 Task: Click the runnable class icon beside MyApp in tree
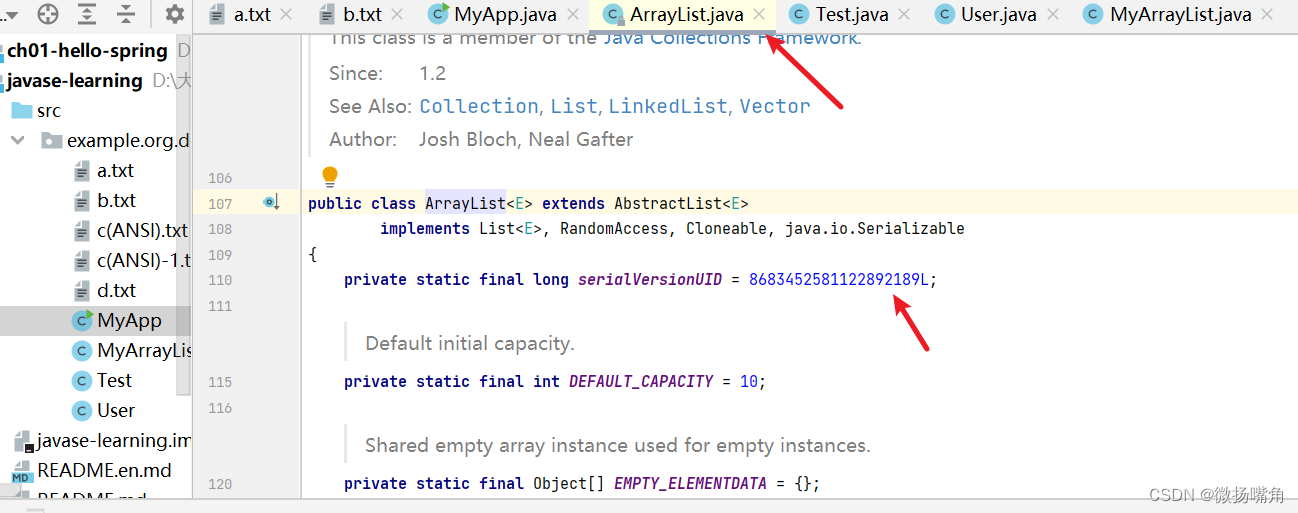click(82, 320)
